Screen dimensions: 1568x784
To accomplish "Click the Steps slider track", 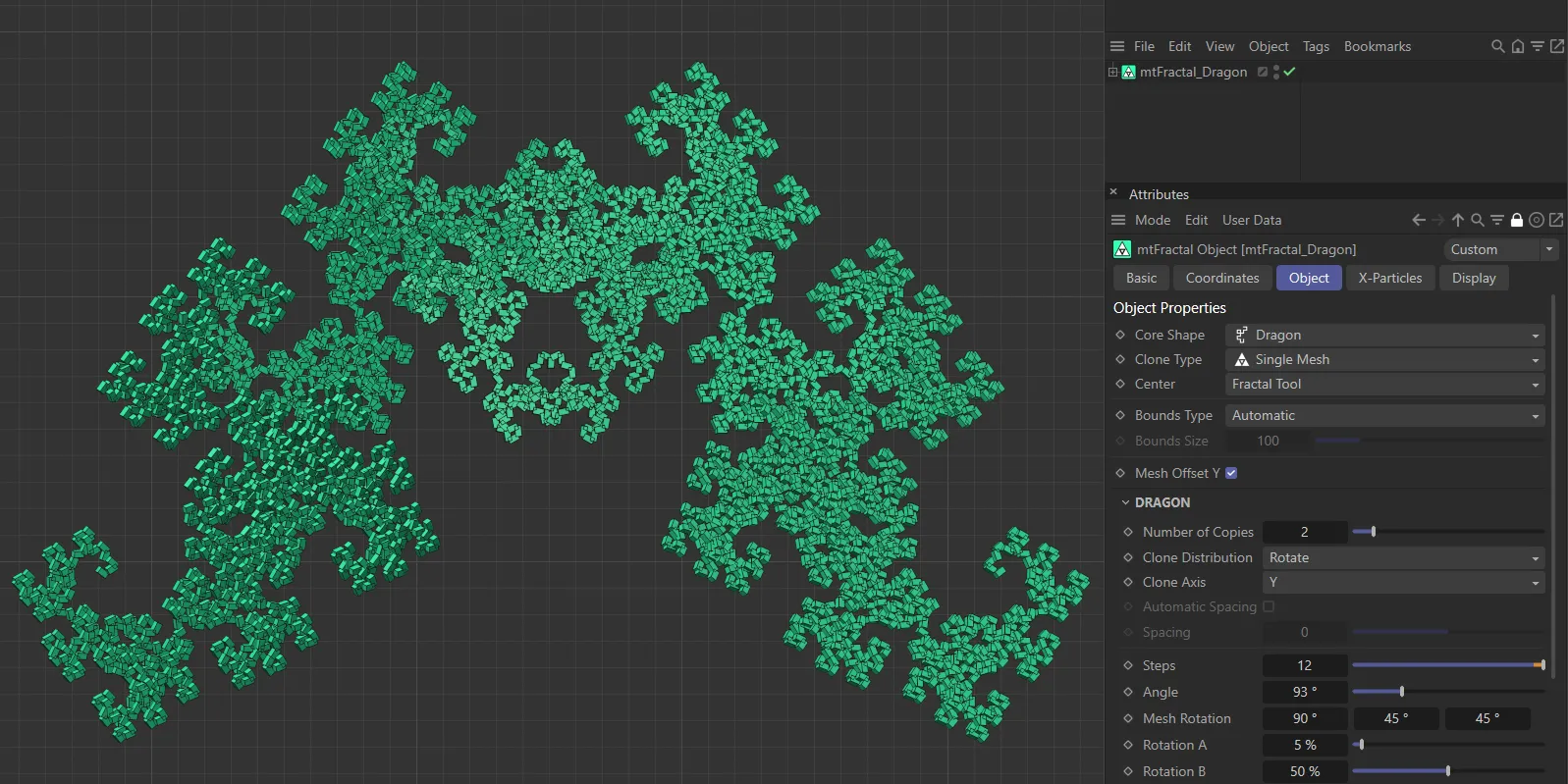I will [1448, 665].
